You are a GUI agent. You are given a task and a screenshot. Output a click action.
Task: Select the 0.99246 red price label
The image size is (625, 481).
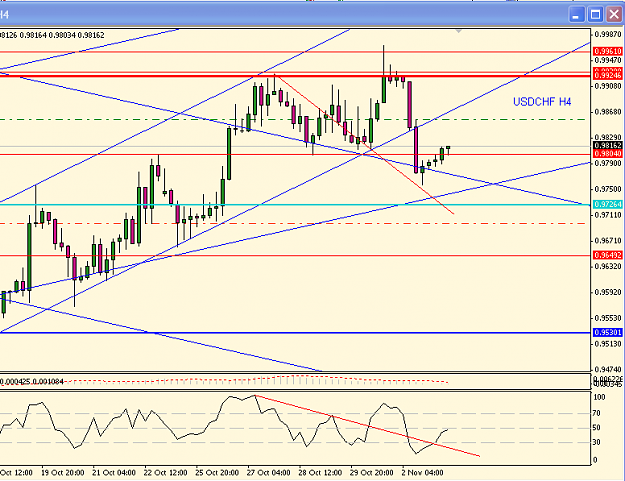608,75
